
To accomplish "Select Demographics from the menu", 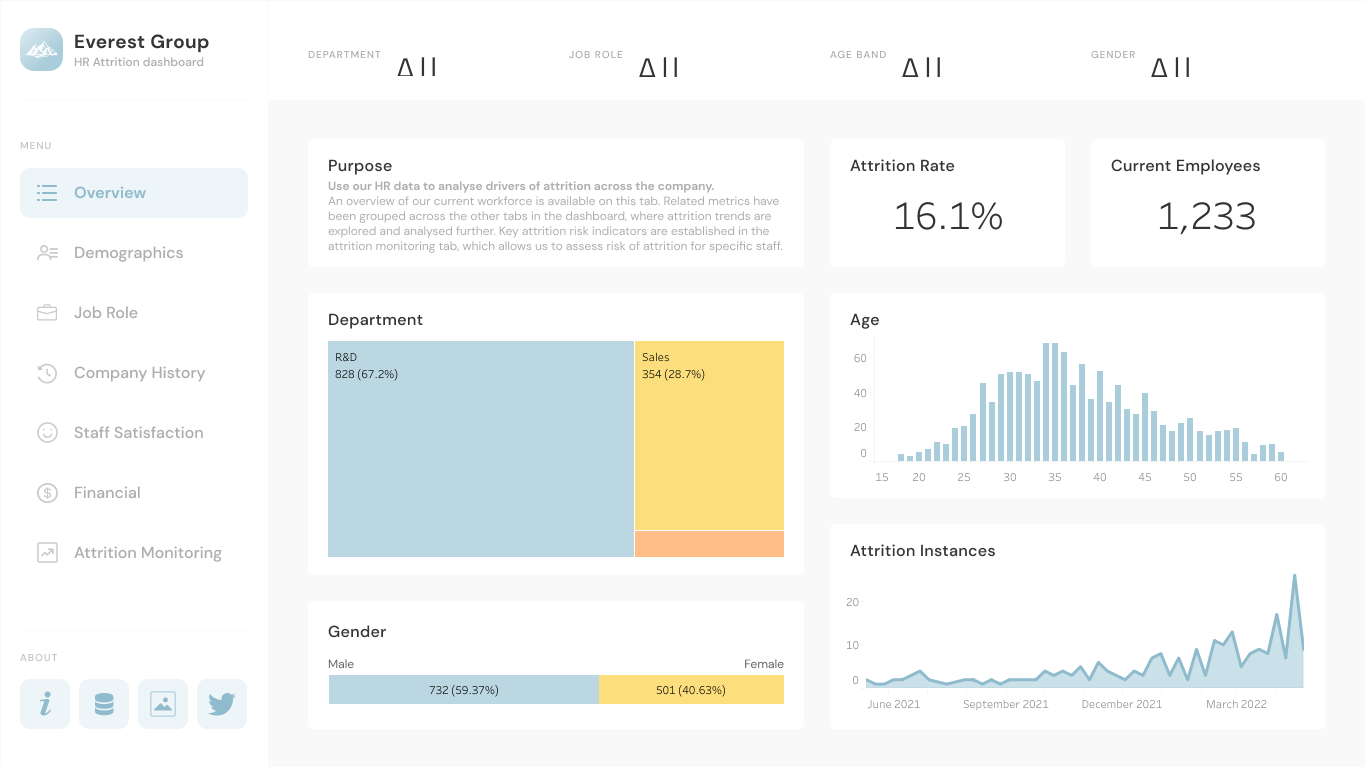I will click(x=128, y=252).
